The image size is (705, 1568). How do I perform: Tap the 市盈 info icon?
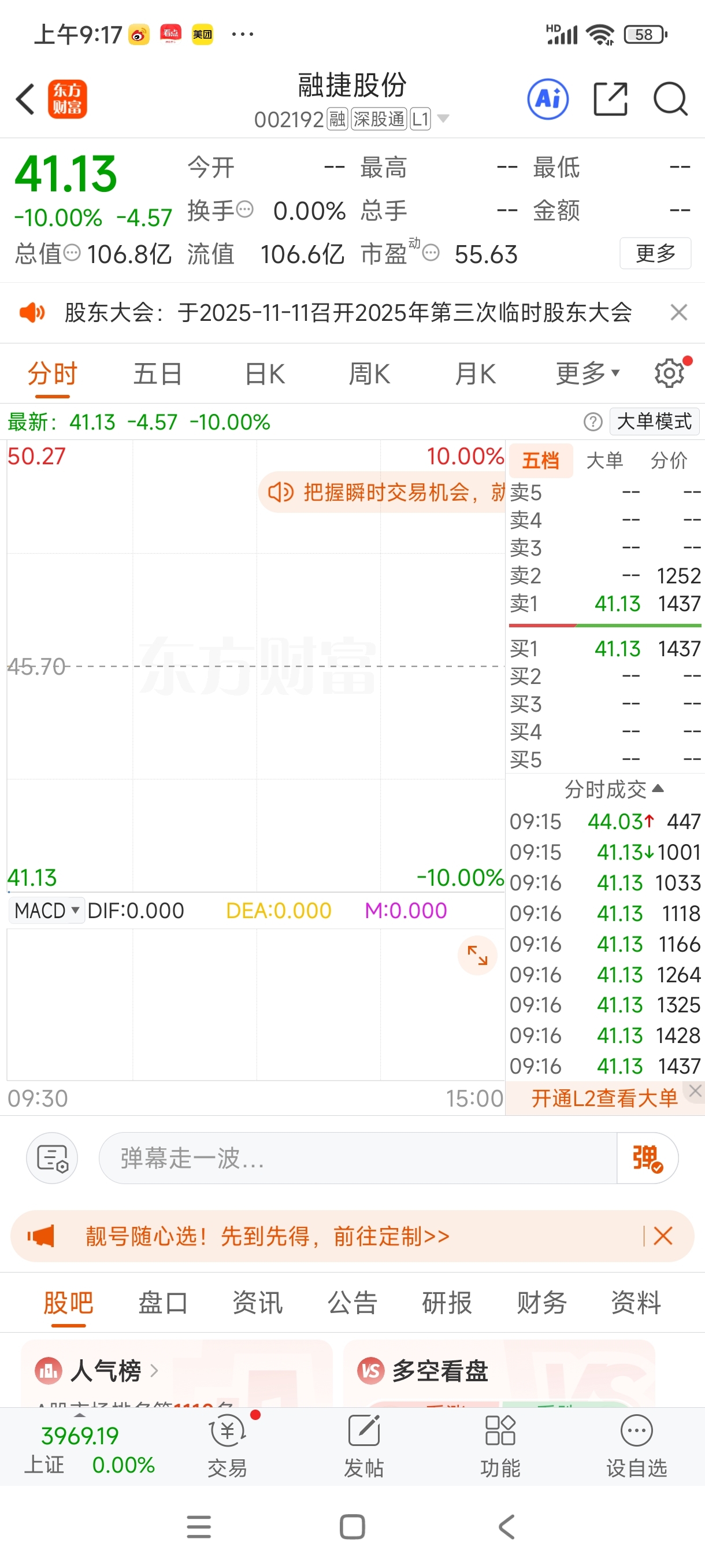point(431,253)
